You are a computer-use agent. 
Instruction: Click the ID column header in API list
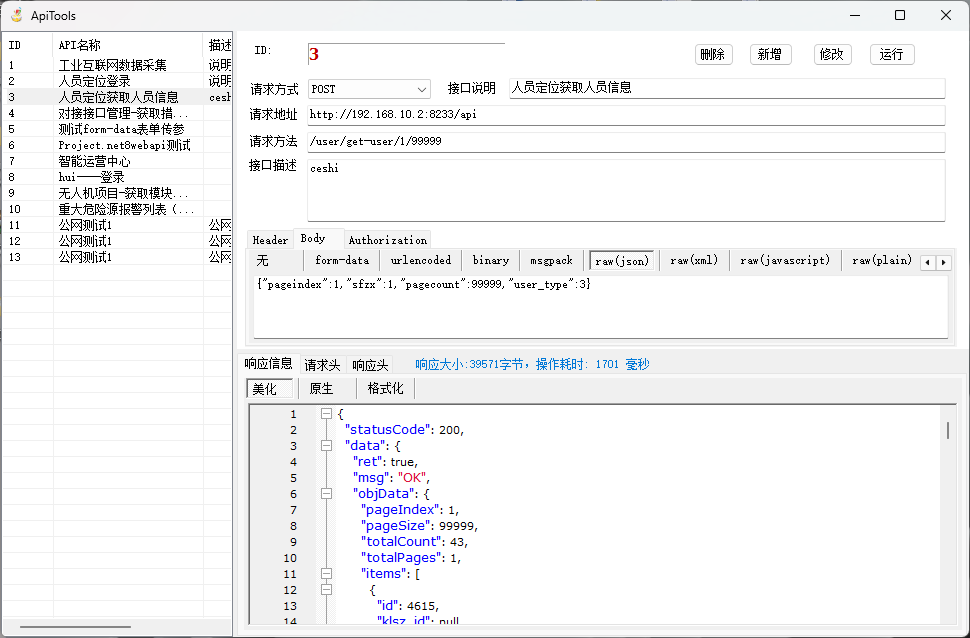click(x=27, y=45)
